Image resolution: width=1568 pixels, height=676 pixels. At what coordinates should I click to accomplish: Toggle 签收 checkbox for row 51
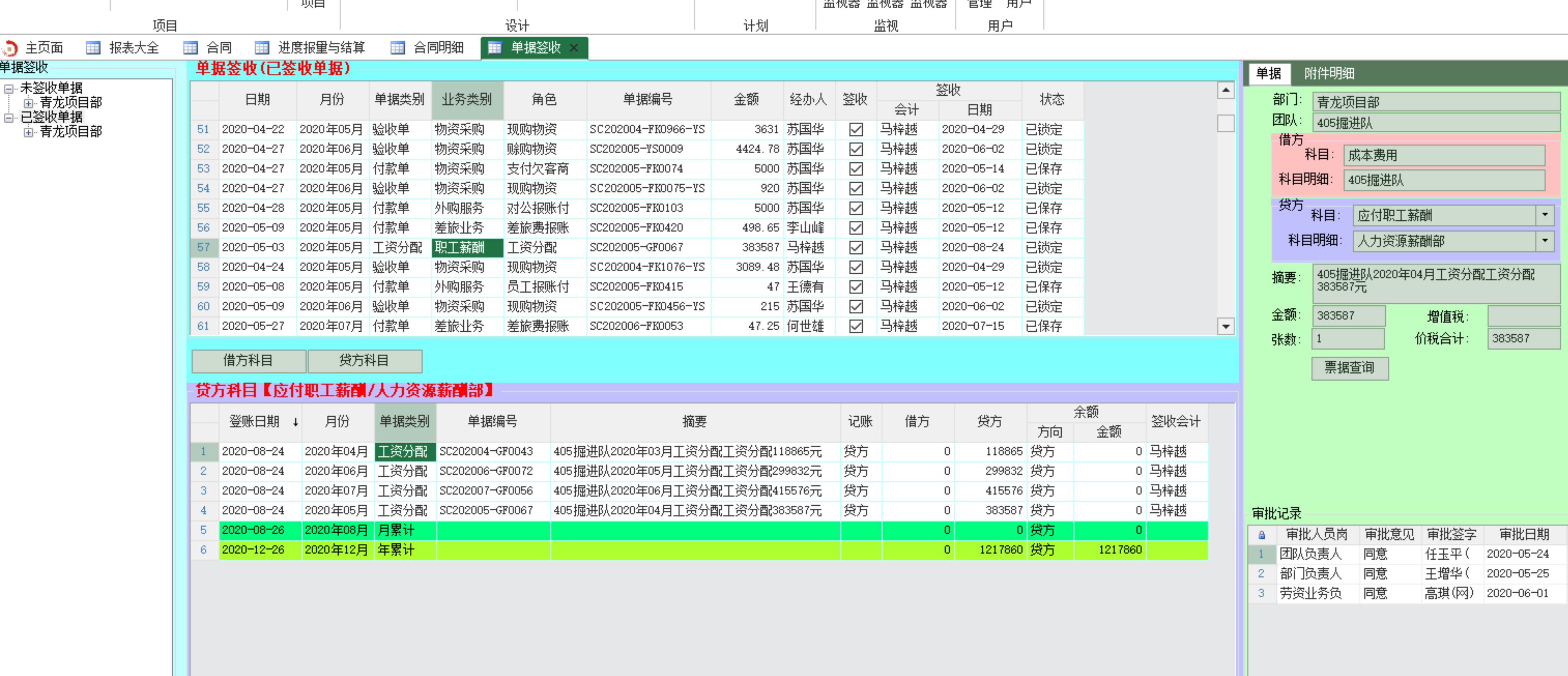coord(855,130)
